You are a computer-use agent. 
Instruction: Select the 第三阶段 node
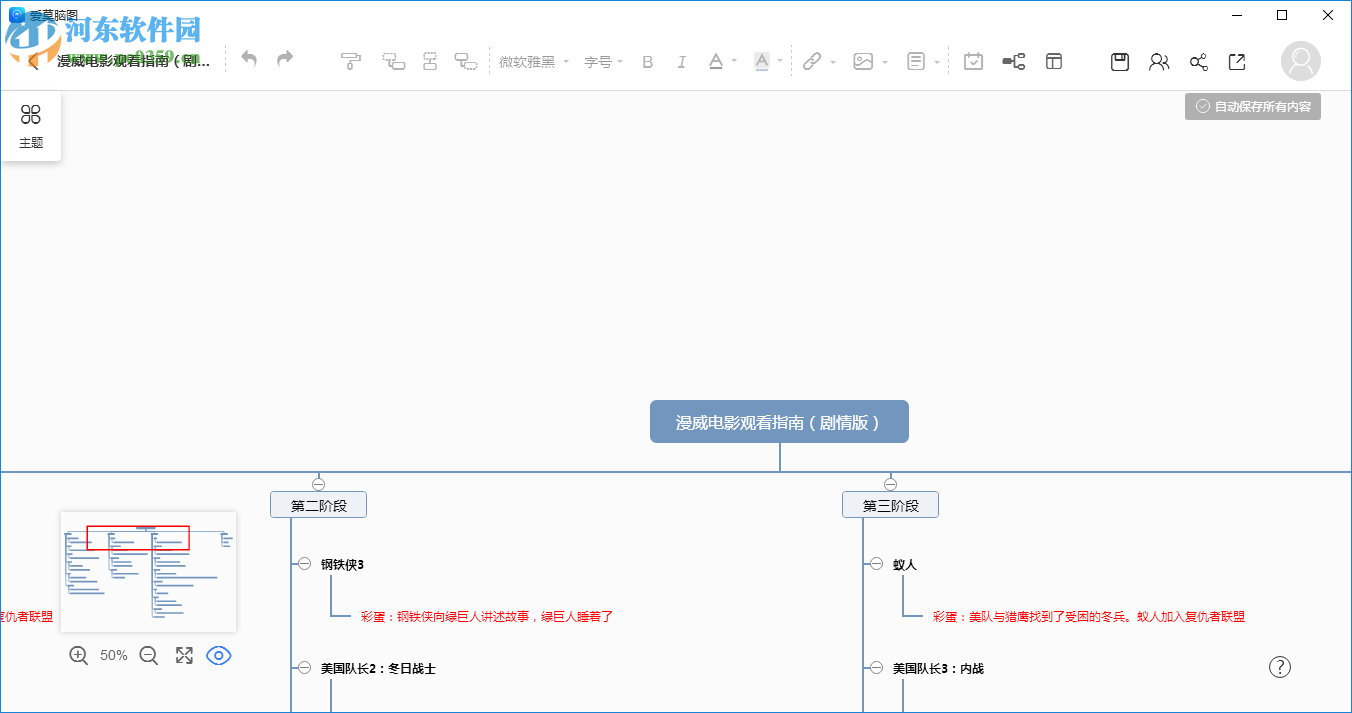pyautogui.click(x=890, y=505)
